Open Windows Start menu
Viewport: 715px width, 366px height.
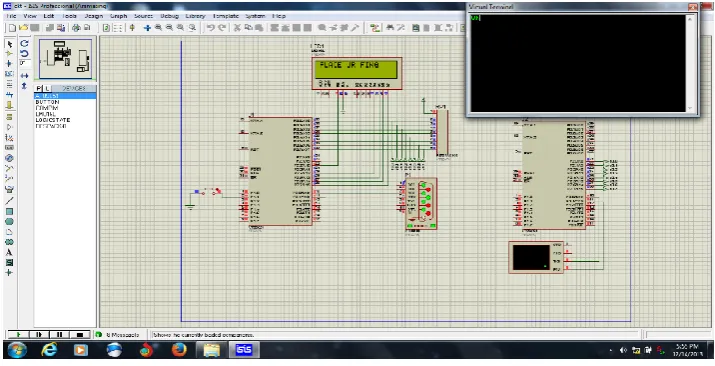[17, 350]
